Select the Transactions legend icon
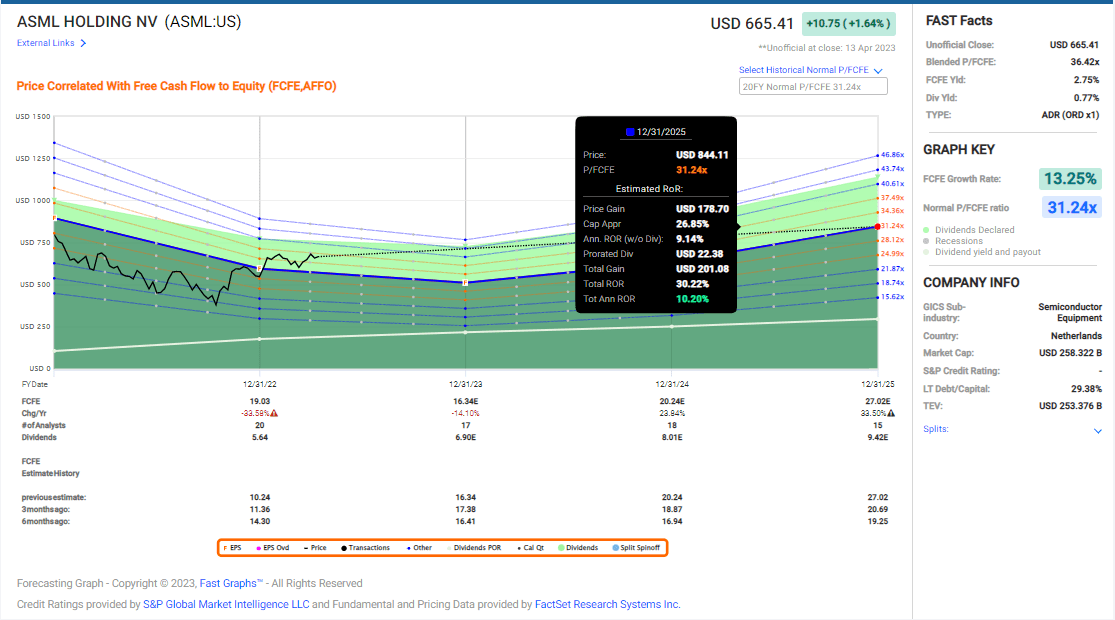 (343, 547)
